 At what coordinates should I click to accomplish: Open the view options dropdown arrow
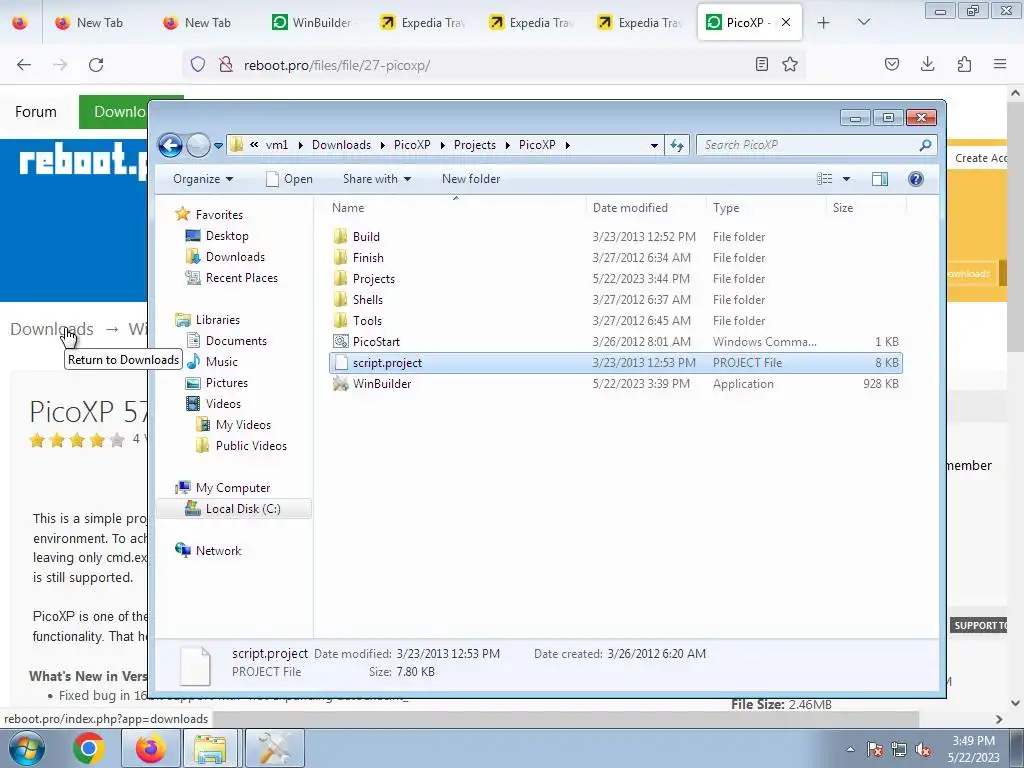point(846,179)
